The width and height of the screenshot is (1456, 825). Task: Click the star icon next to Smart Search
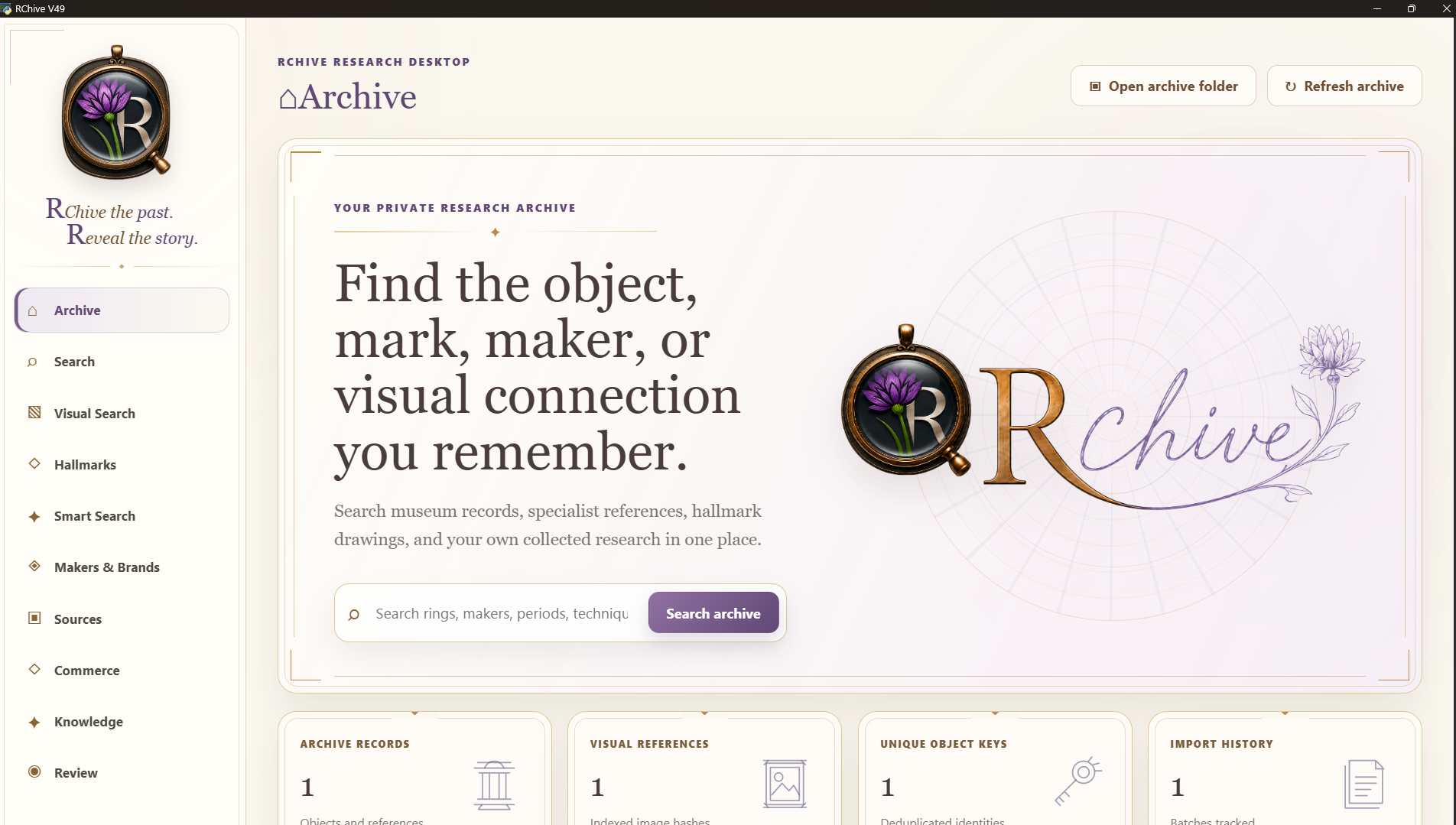coord(34,516)
